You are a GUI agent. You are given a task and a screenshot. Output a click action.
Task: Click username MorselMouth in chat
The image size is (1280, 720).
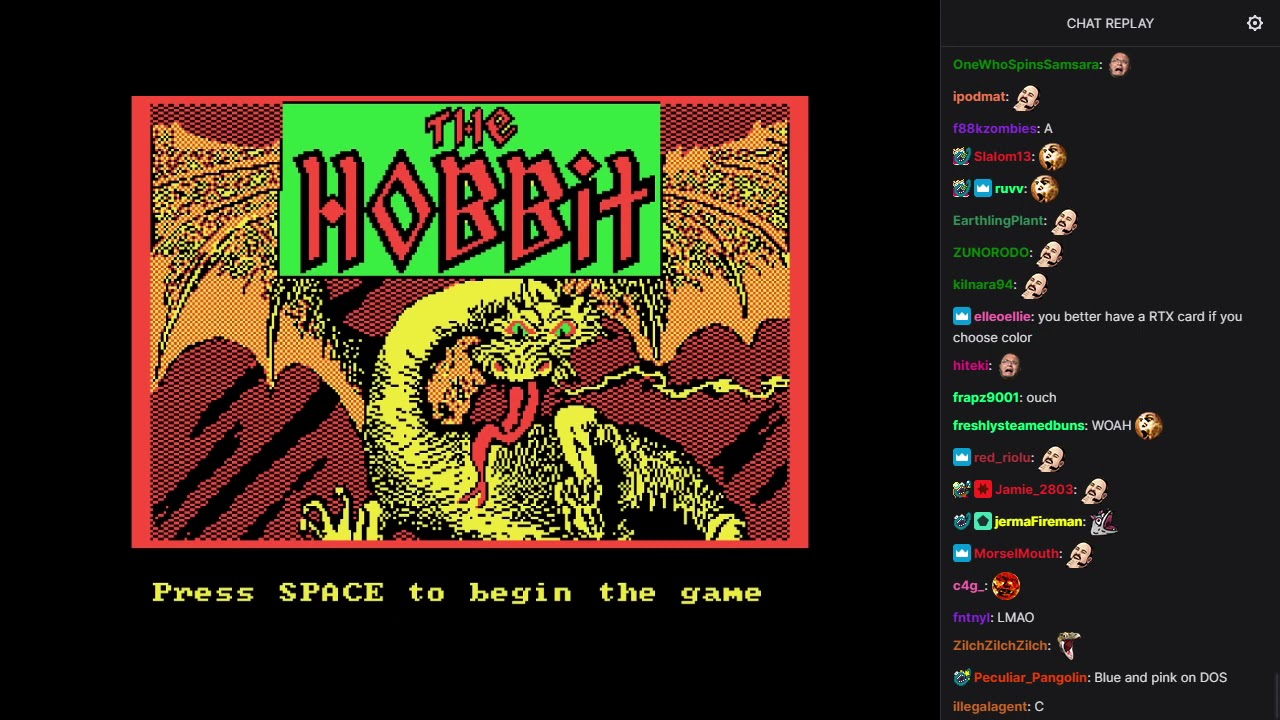[1016, 553]
